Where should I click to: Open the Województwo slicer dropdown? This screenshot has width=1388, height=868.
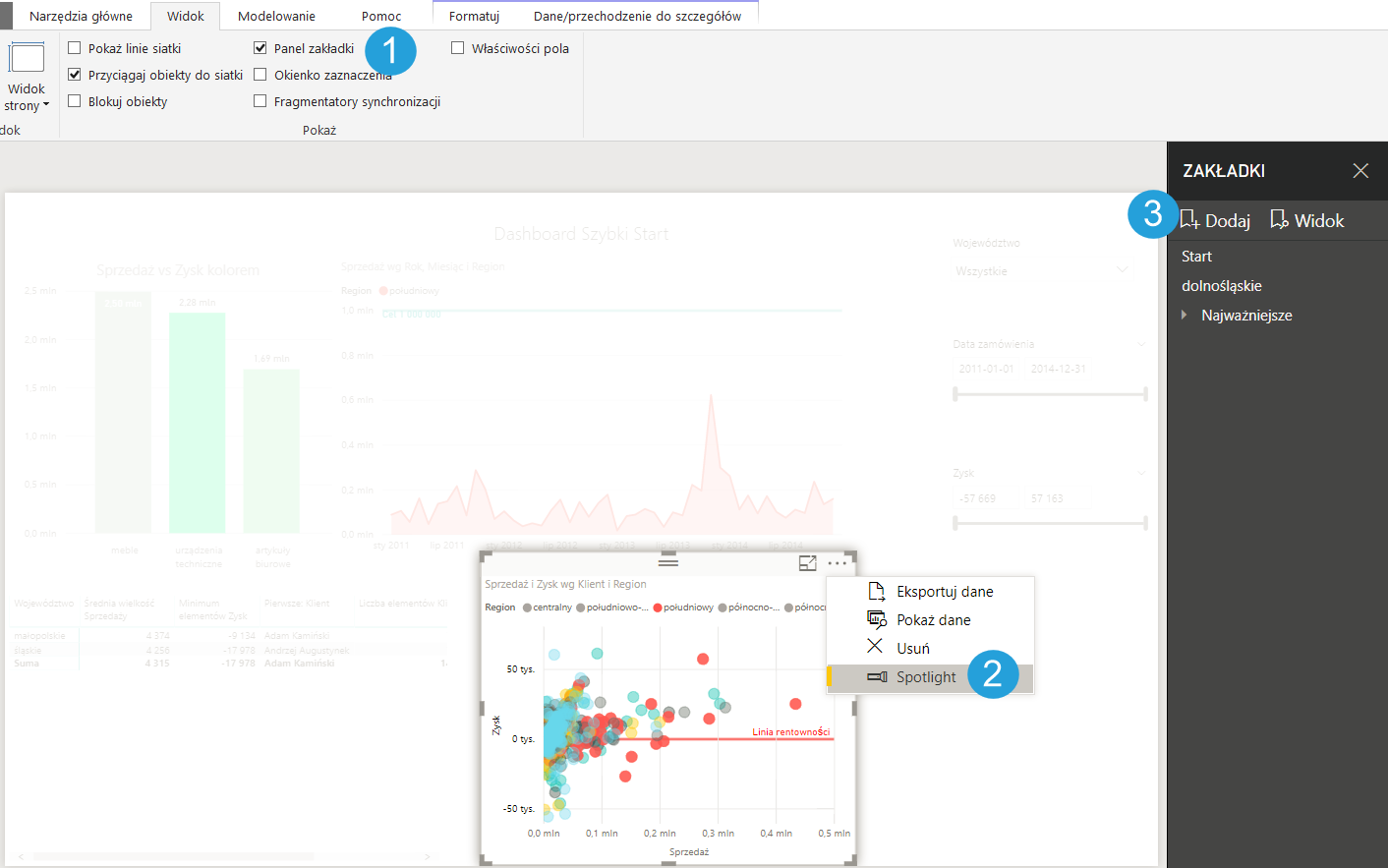point(1122,270)
